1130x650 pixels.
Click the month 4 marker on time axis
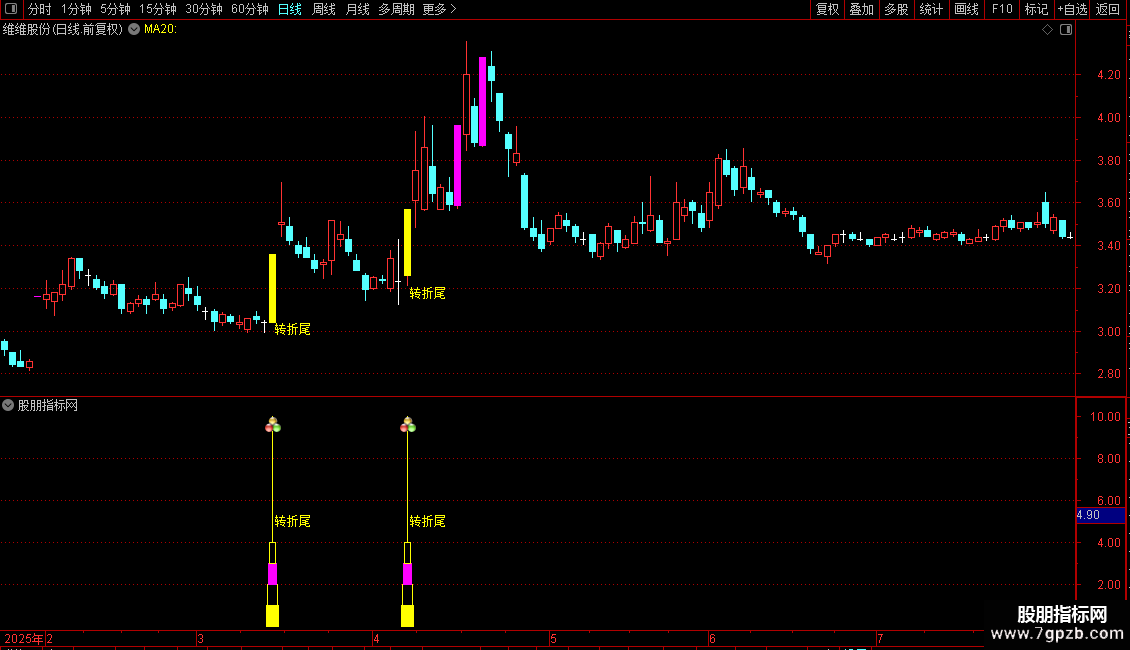click(x=376, y=639)
